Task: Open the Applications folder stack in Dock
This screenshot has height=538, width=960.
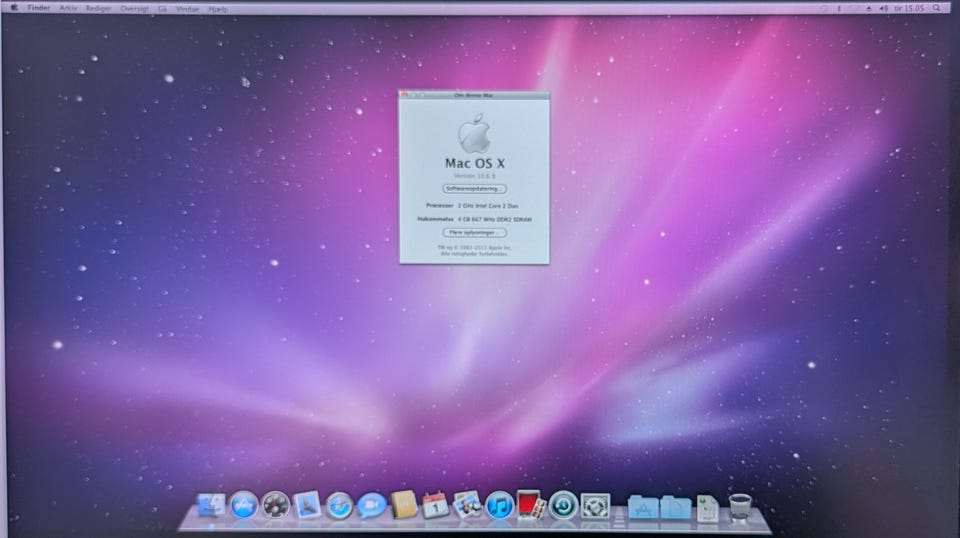Action: 643,507
